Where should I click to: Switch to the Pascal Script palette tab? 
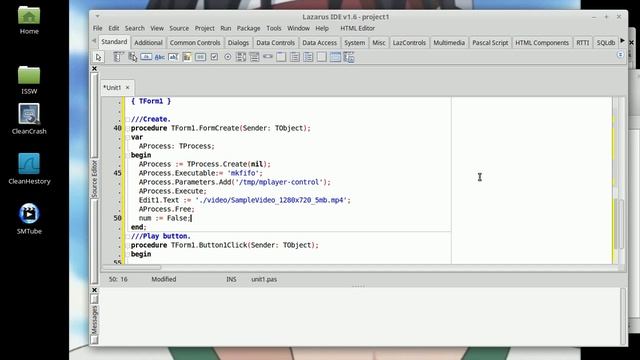pos(490,42)
